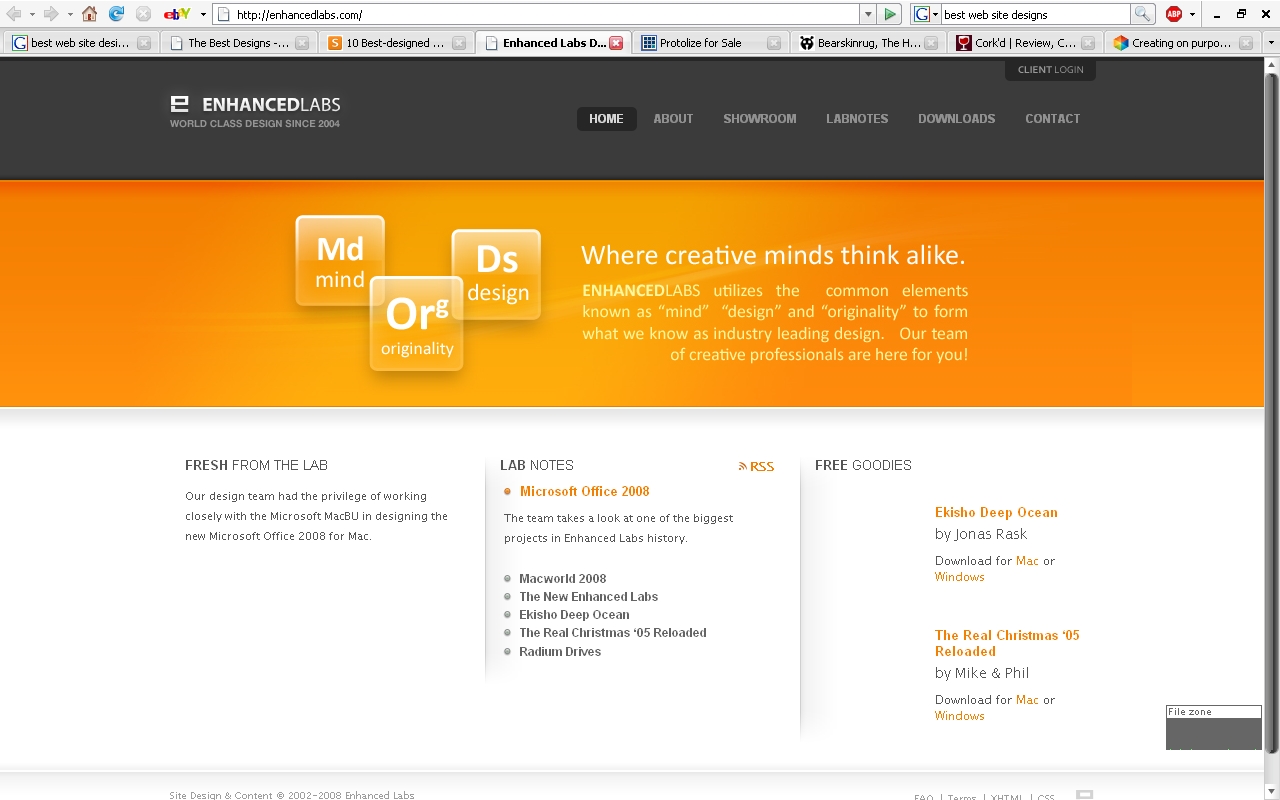Screen dimensions: 1280x800
Task: Open the eBay toolbar dropdown arrow
Action: click(203, 14)
